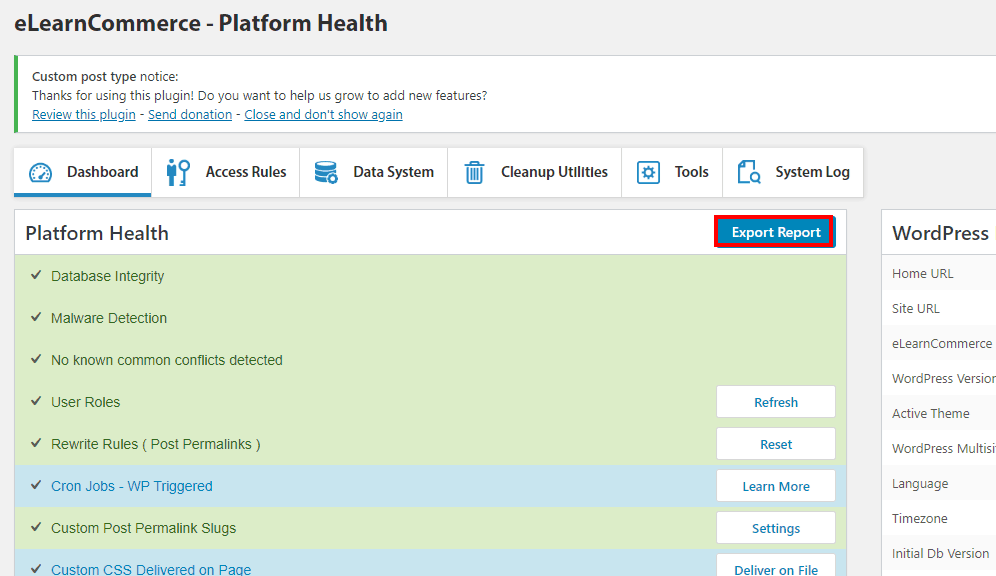Click the Tools gear icon
Image resolution: width=996 pixels, height=576 pixels.
[649, 173]
